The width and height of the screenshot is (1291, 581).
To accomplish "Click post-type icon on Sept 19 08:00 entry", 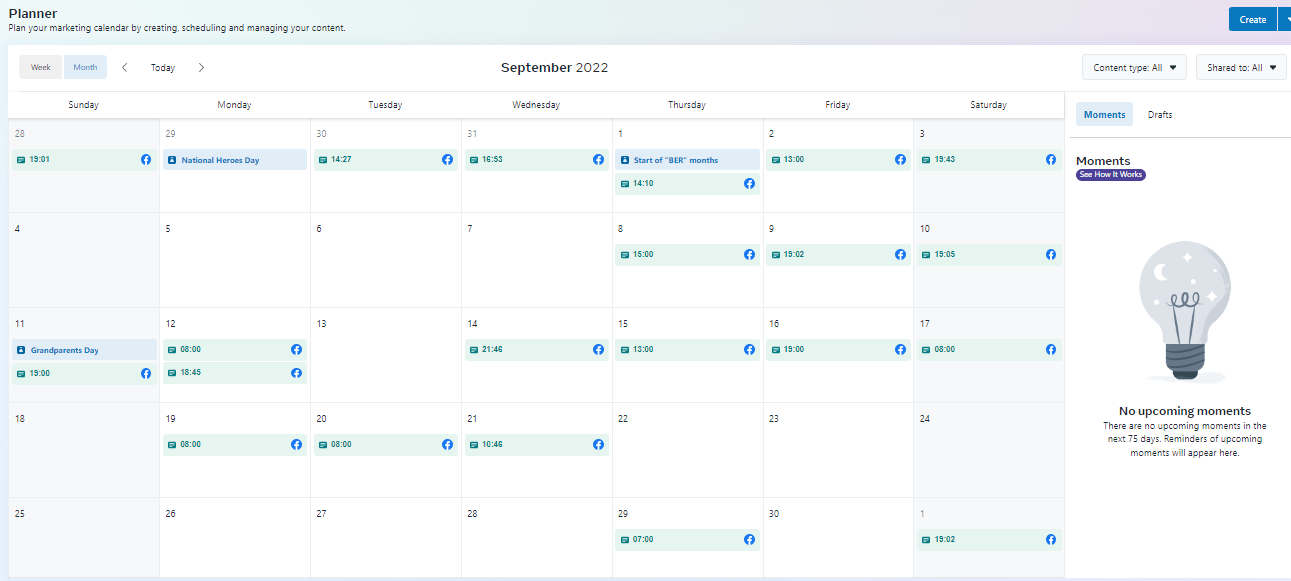I will click(x=173, y=445).
